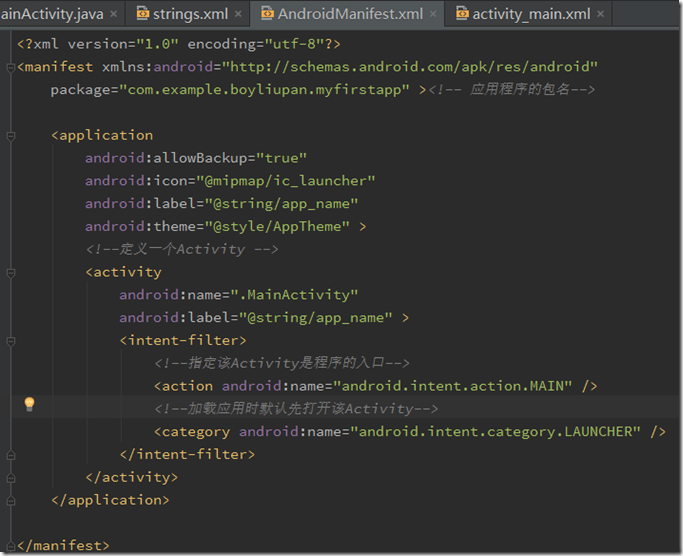Close the AndroidManifest.xml tab
The height and width of the screenshot is (556, 683).
(x=435, y=14)
